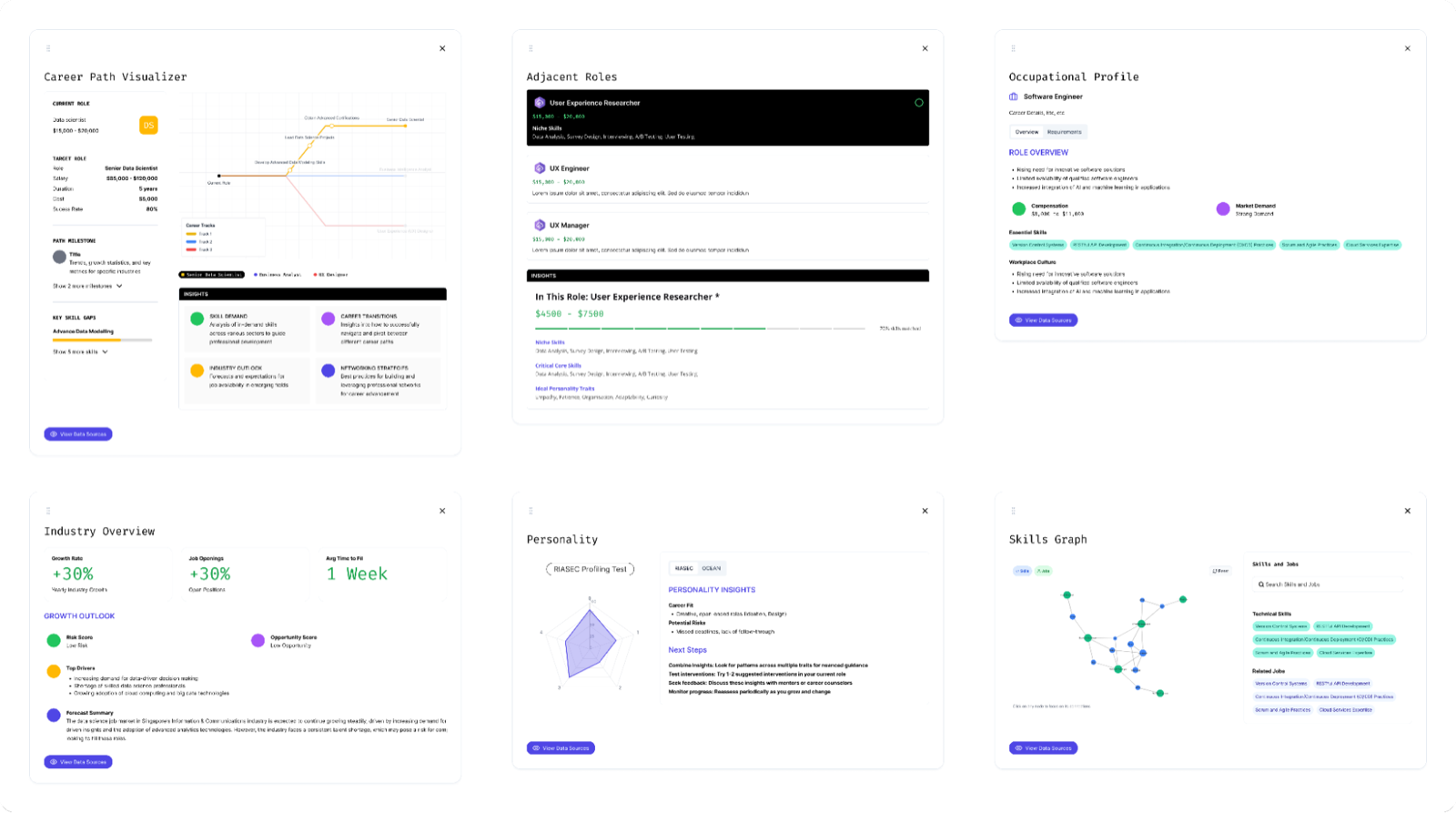Click the 1 Week average time value
Screen dimensions: 1456x813
(x=357, y=574)
